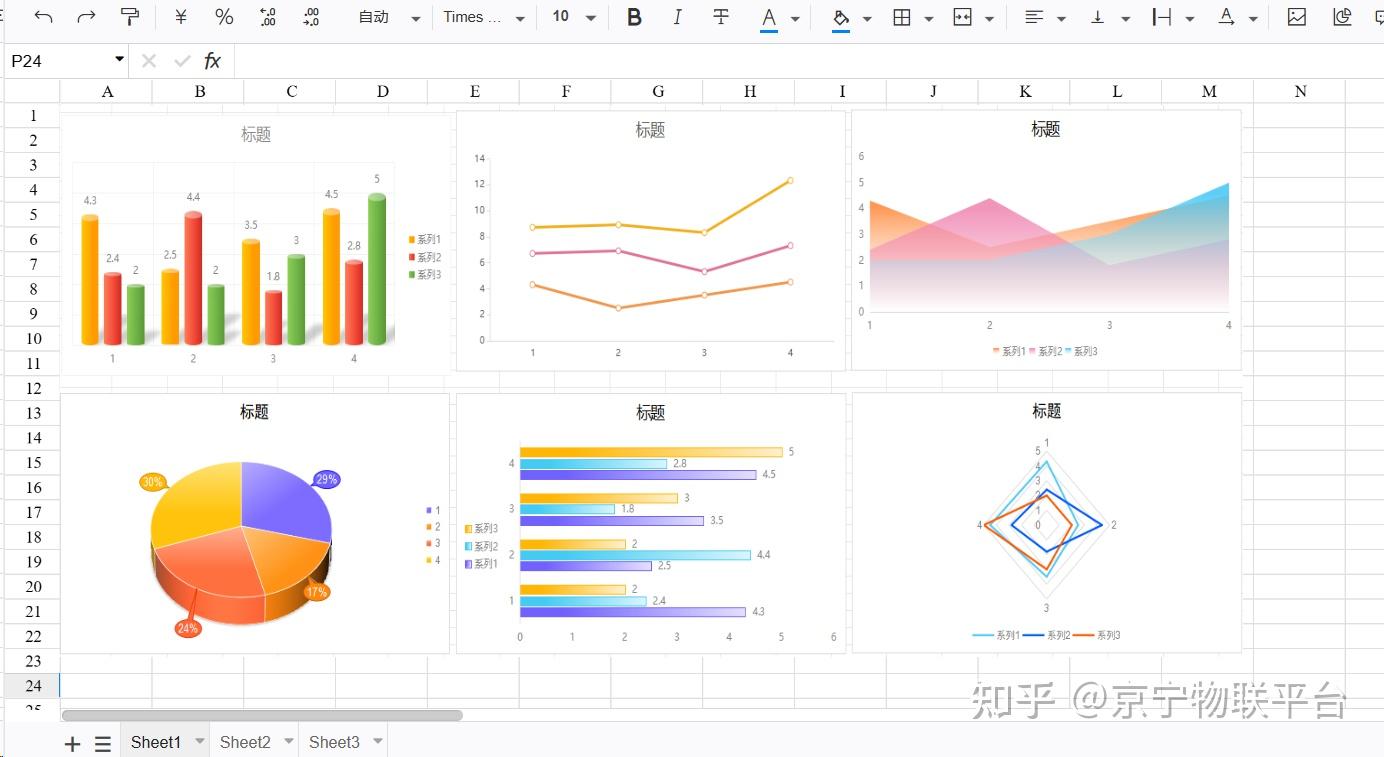Toggle italic formatting
The width and height of the screenshot is (1384, 757).
click(x=677, y=17)
